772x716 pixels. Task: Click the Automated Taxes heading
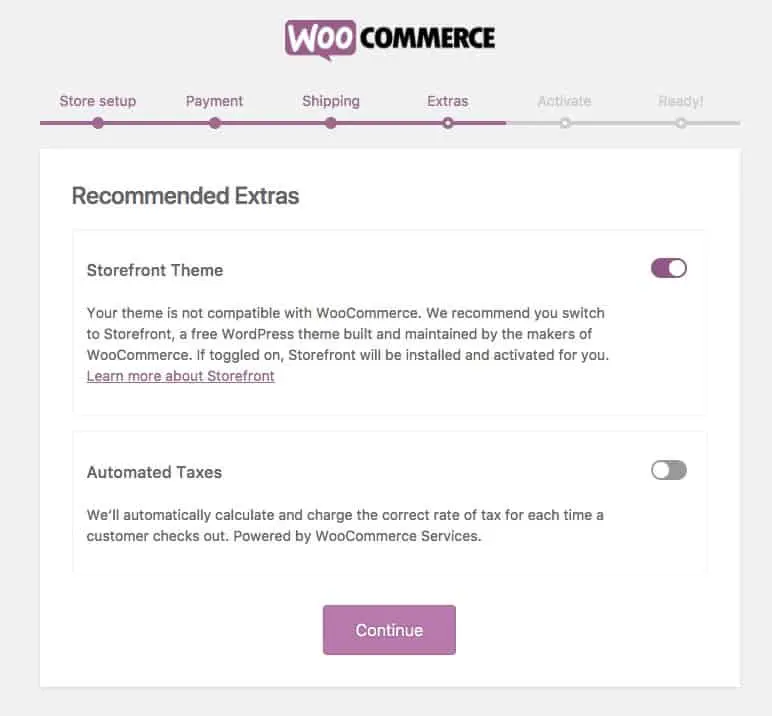click(155, 472)
